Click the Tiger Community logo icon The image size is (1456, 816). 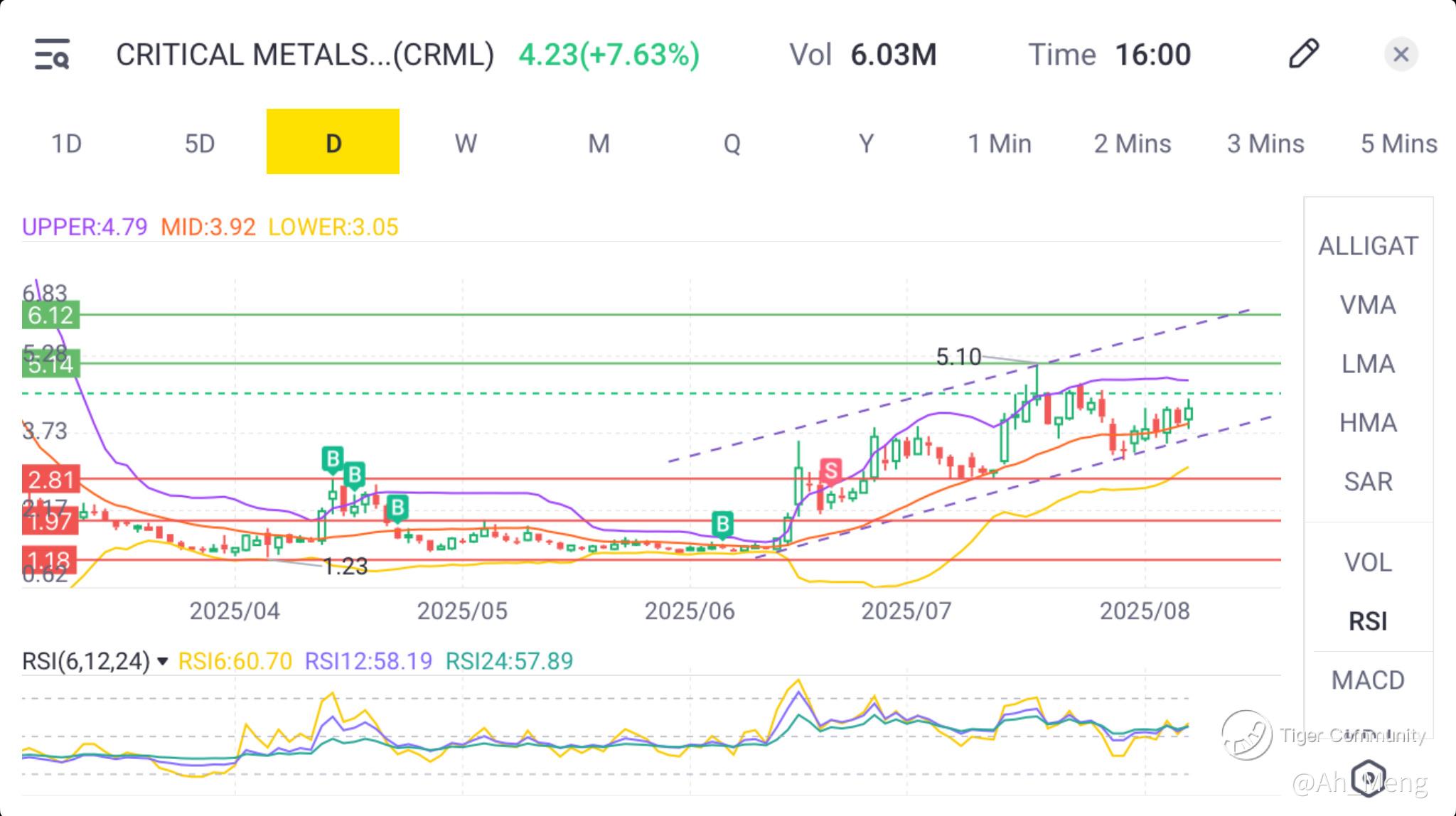pyautogui.click(x=1247, y=735)
